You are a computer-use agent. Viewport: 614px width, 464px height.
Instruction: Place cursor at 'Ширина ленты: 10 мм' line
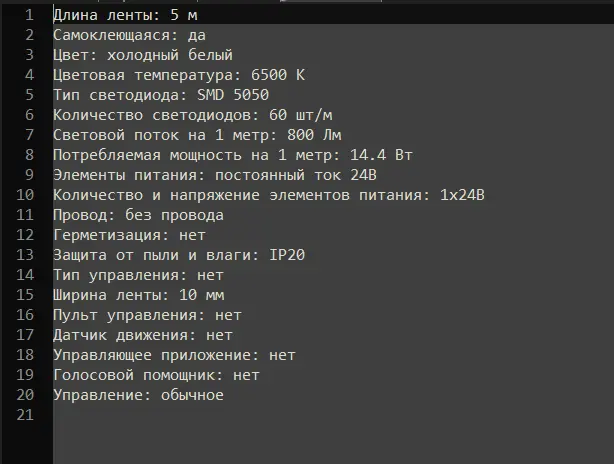[139, 295]
